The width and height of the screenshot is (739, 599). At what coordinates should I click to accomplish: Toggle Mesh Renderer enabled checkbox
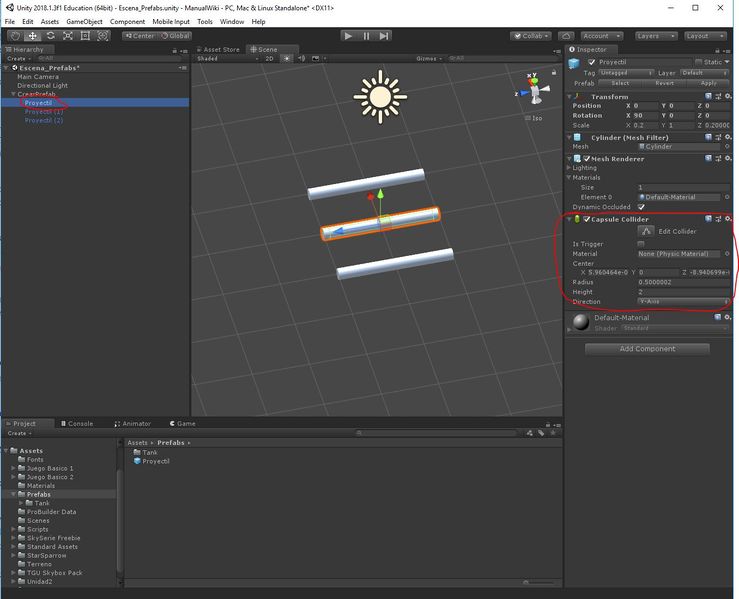point(587,158)
